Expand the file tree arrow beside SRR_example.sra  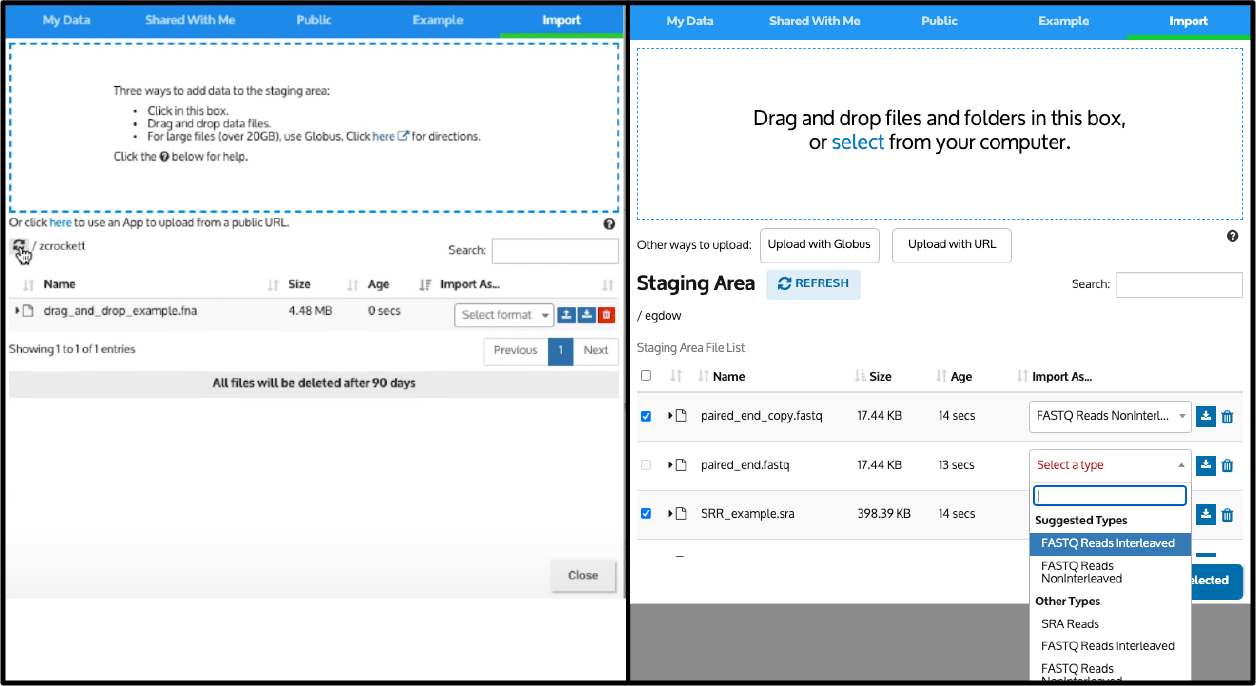point(671,513)
